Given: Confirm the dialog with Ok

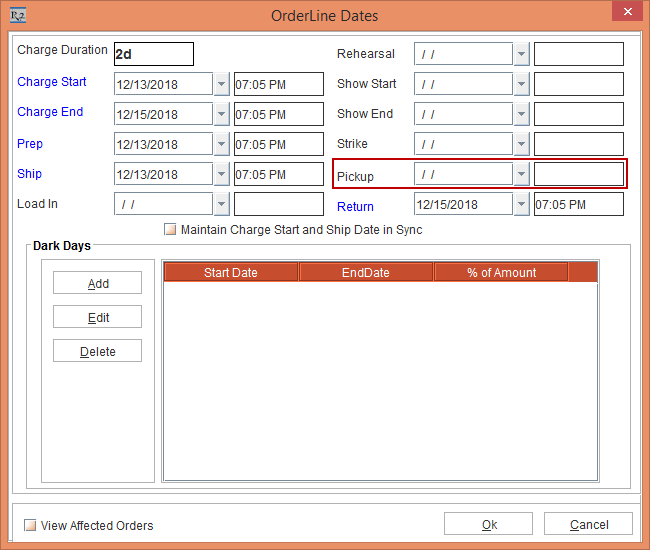Looking at the screenshot, I should tap(488, 525).
